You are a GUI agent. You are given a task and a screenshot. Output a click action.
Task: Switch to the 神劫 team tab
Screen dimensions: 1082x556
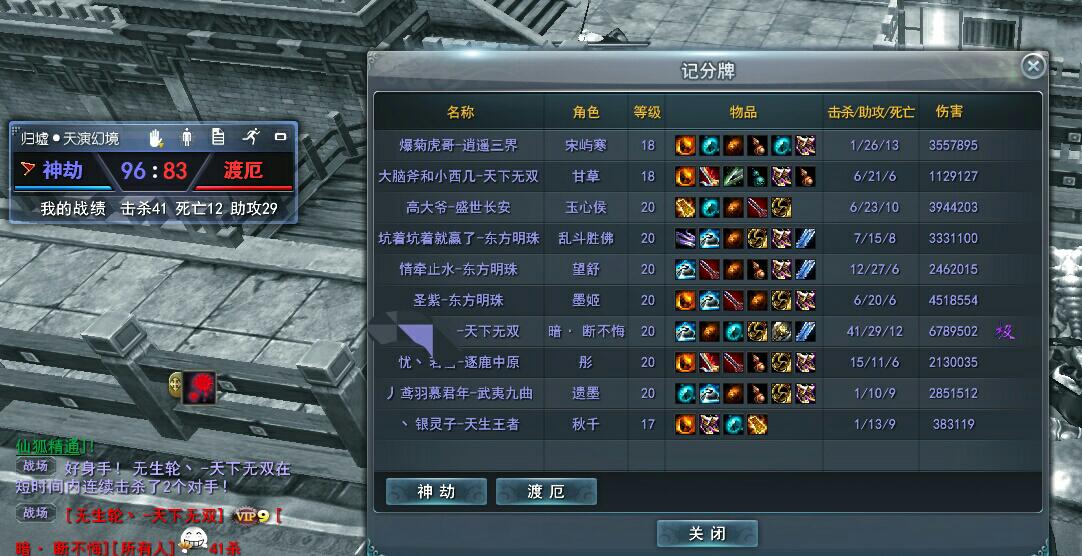436,492
